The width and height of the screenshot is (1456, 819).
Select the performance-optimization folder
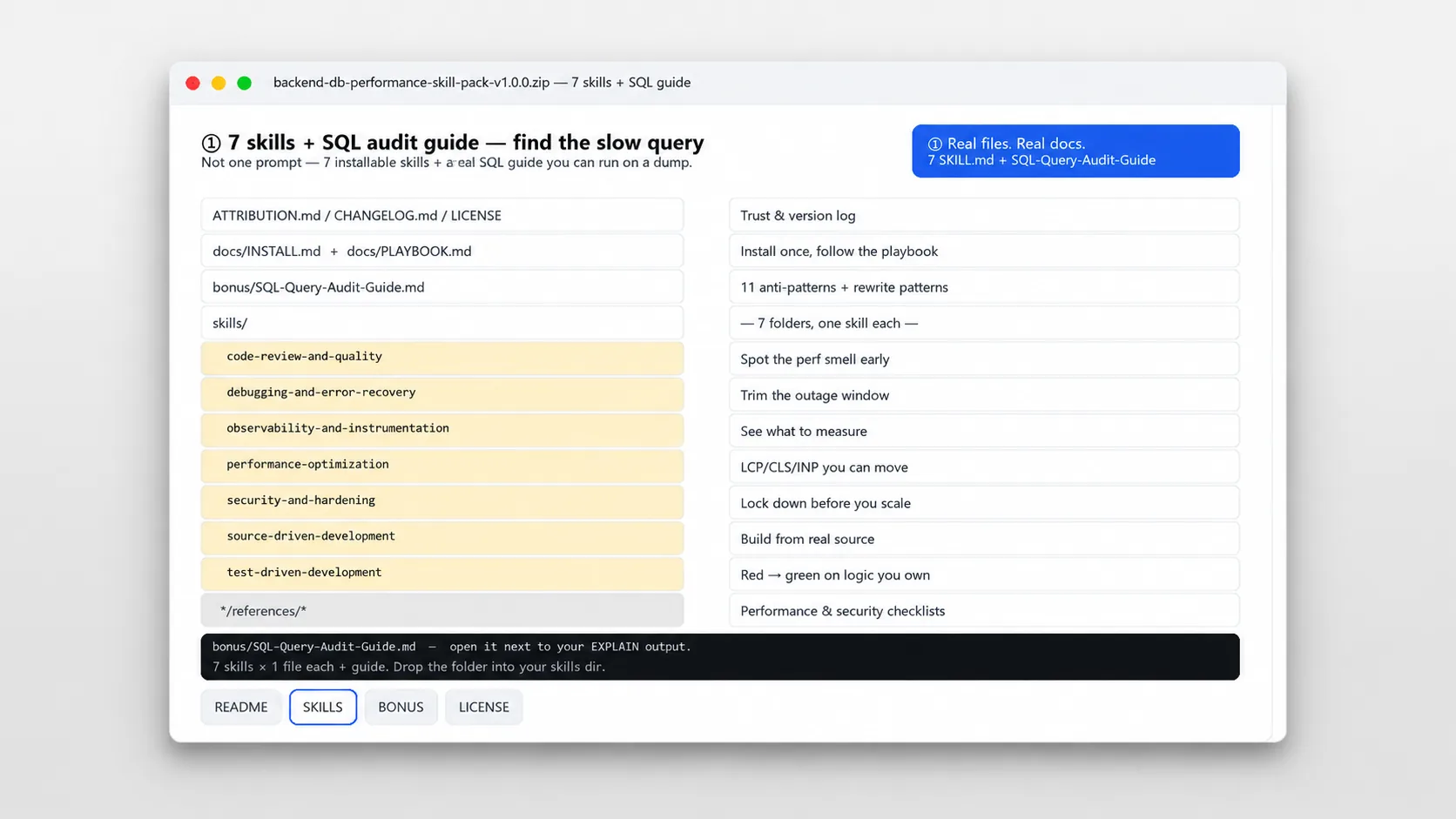point(442,466)
